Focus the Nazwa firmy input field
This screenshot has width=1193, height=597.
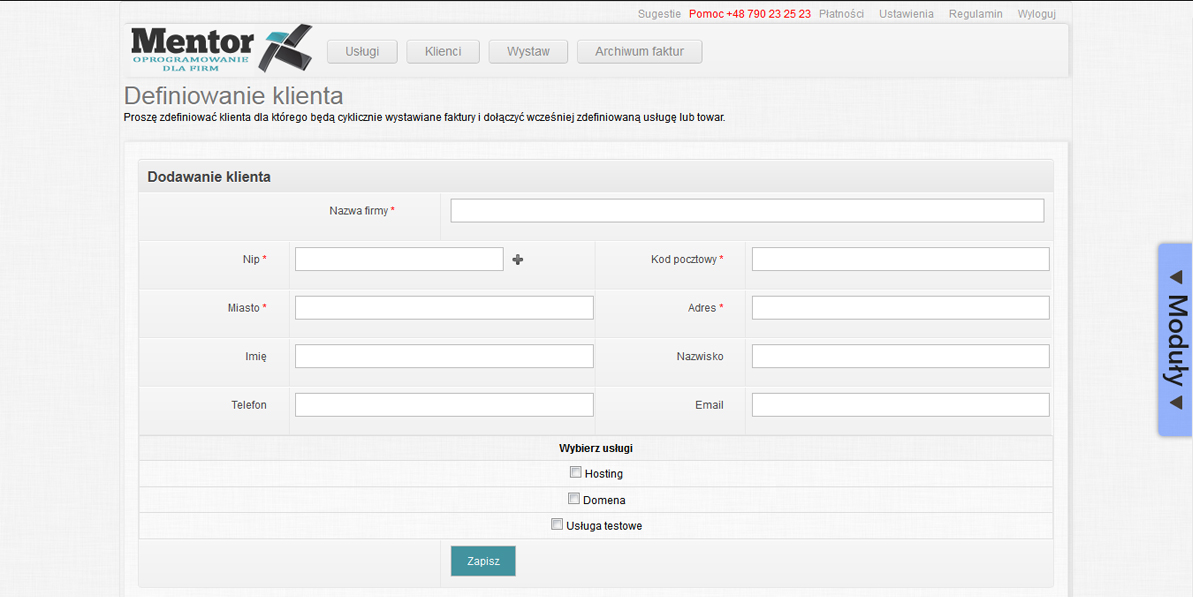point(747,210)
